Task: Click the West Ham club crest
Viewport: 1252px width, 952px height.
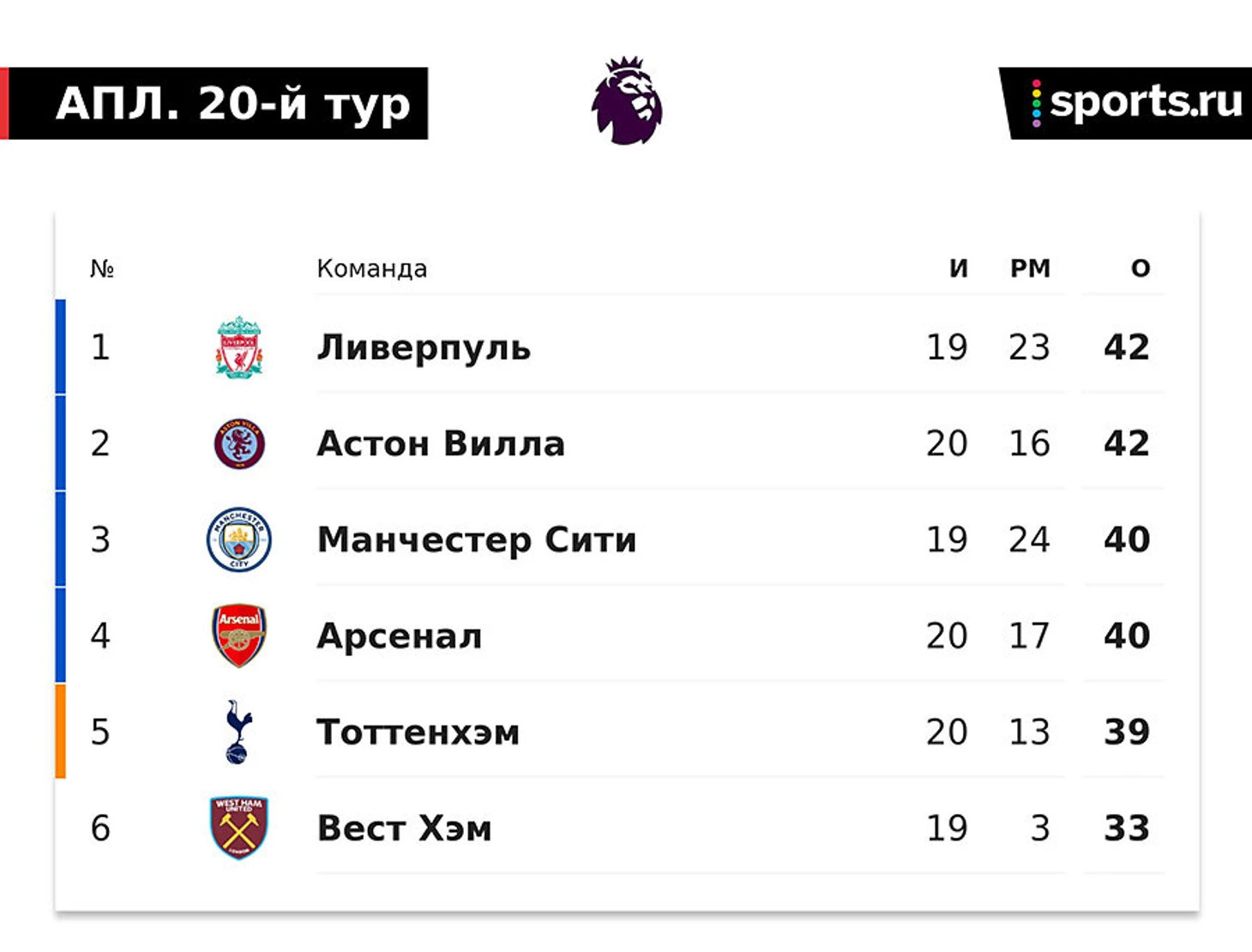Action: (239, 828)
